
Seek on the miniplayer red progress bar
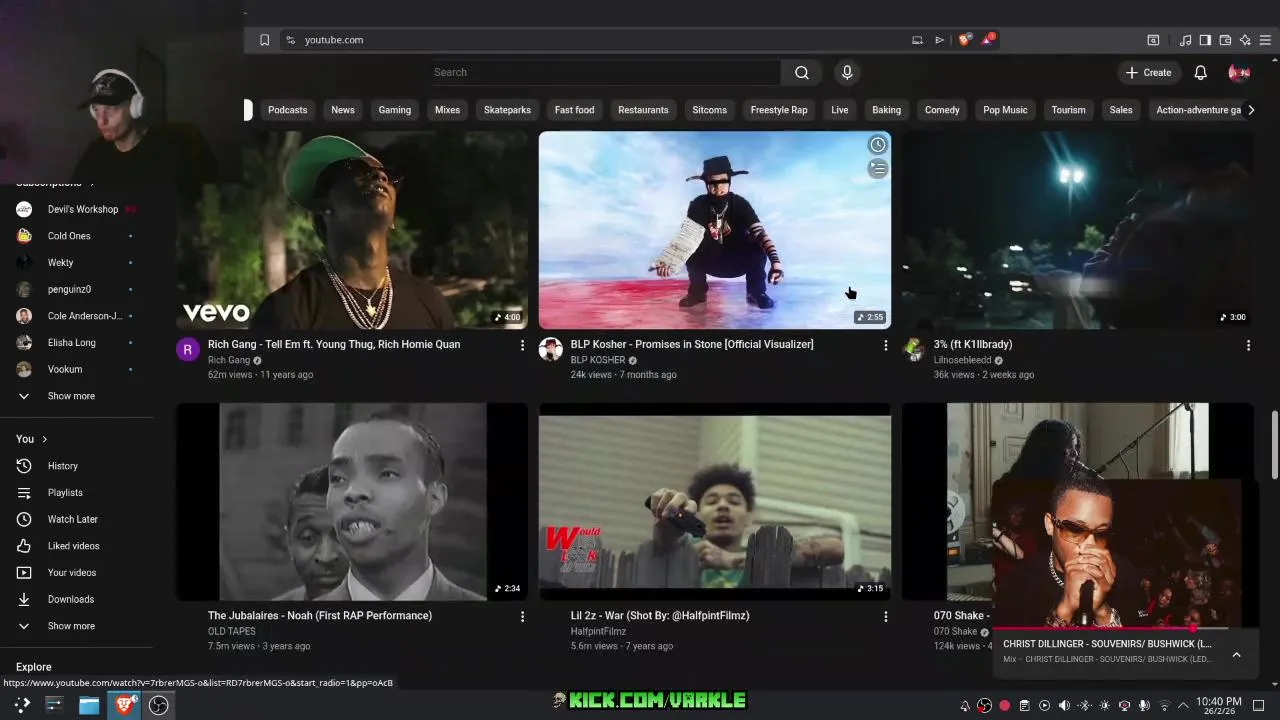(1125, 629)
